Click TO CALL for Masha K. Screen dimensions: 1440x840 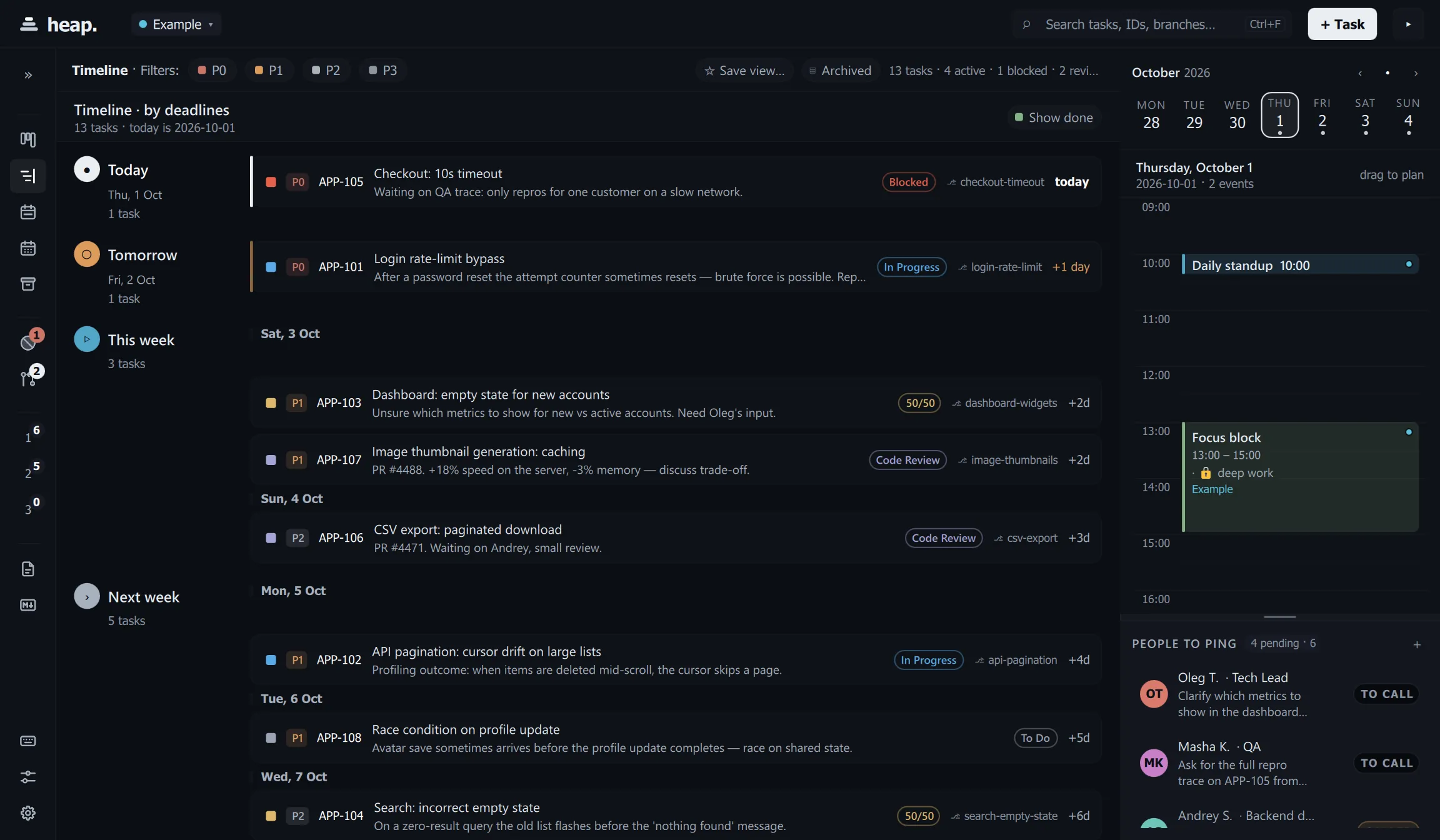1386,763
